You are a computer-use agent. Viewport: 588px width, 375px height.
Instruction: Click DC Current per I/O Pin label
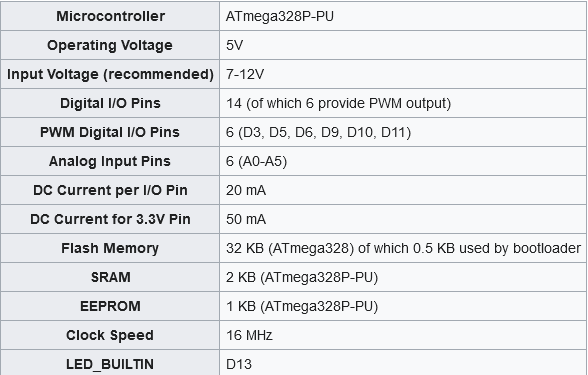click(x=110, y=190)
